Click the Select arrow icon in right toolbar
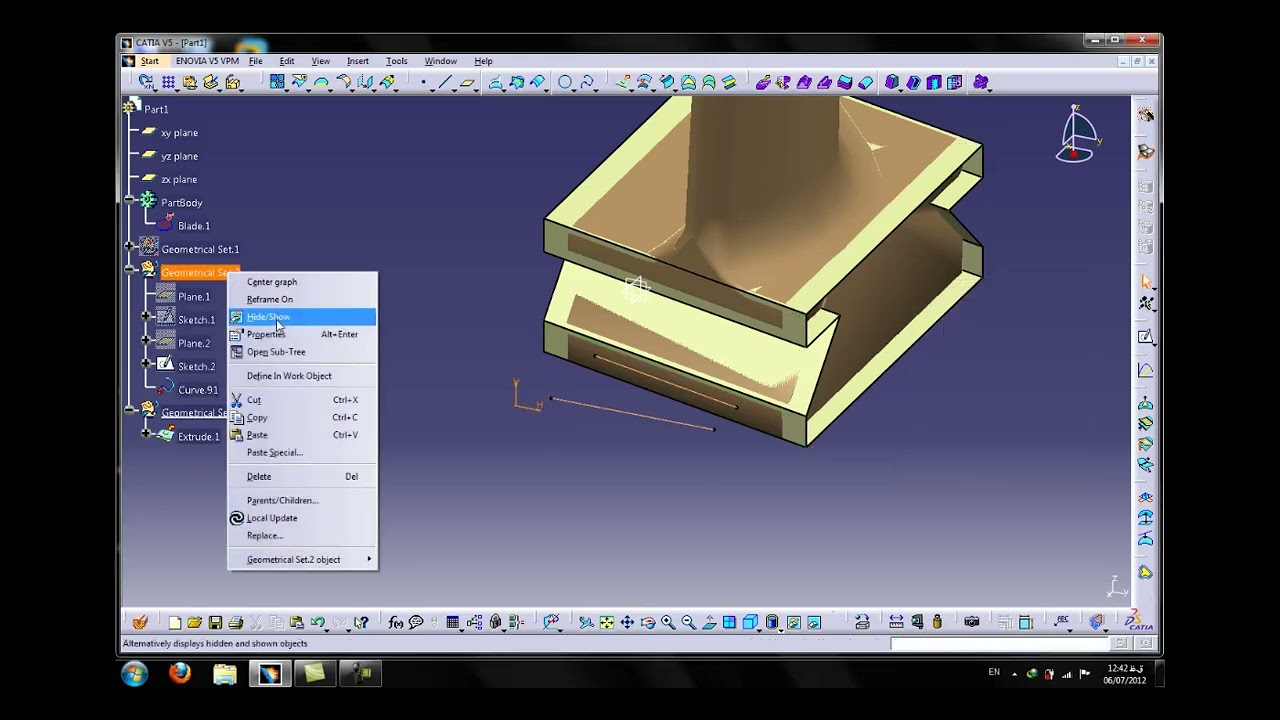1280x720 pixels. tap(1146, 282)
